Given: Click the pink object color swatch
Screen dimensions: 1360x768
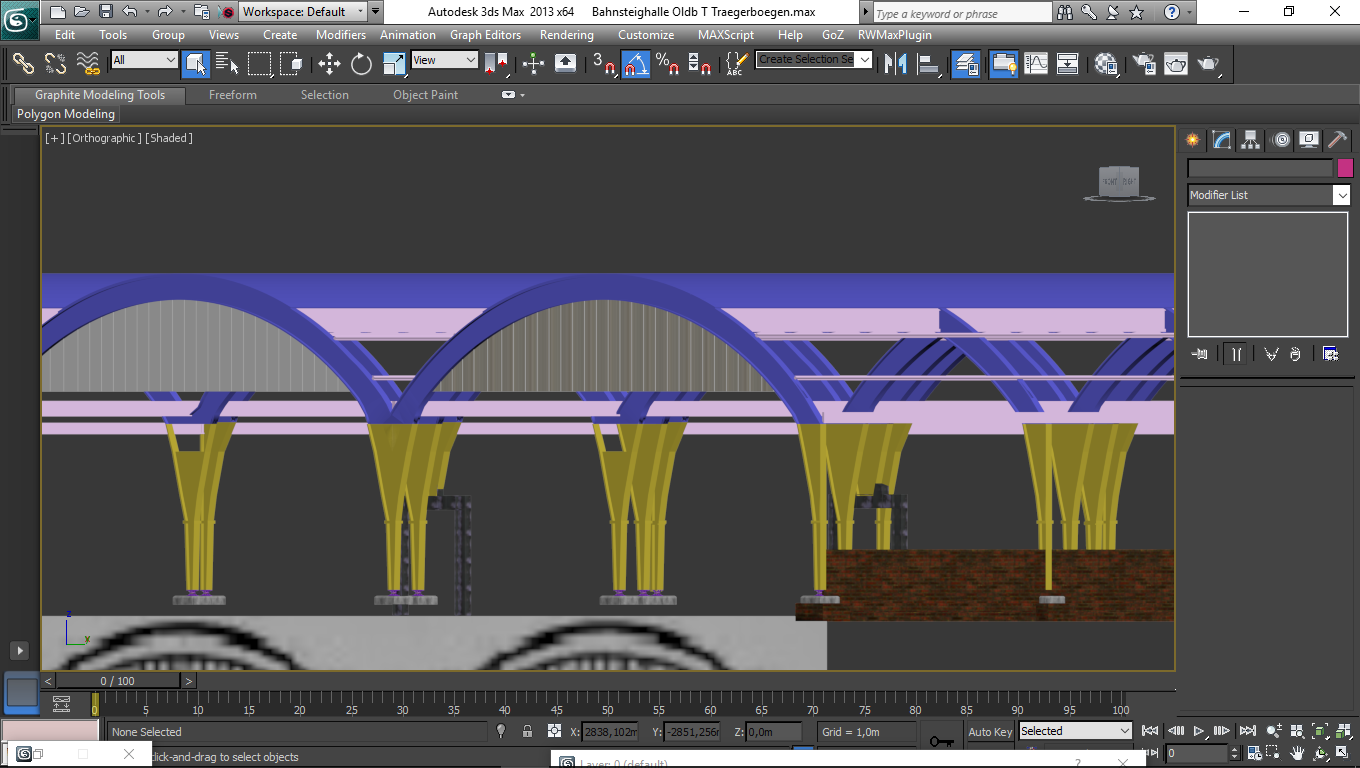Looking at the screenshot, I should pyautogui.click(x=1345, y=168).
